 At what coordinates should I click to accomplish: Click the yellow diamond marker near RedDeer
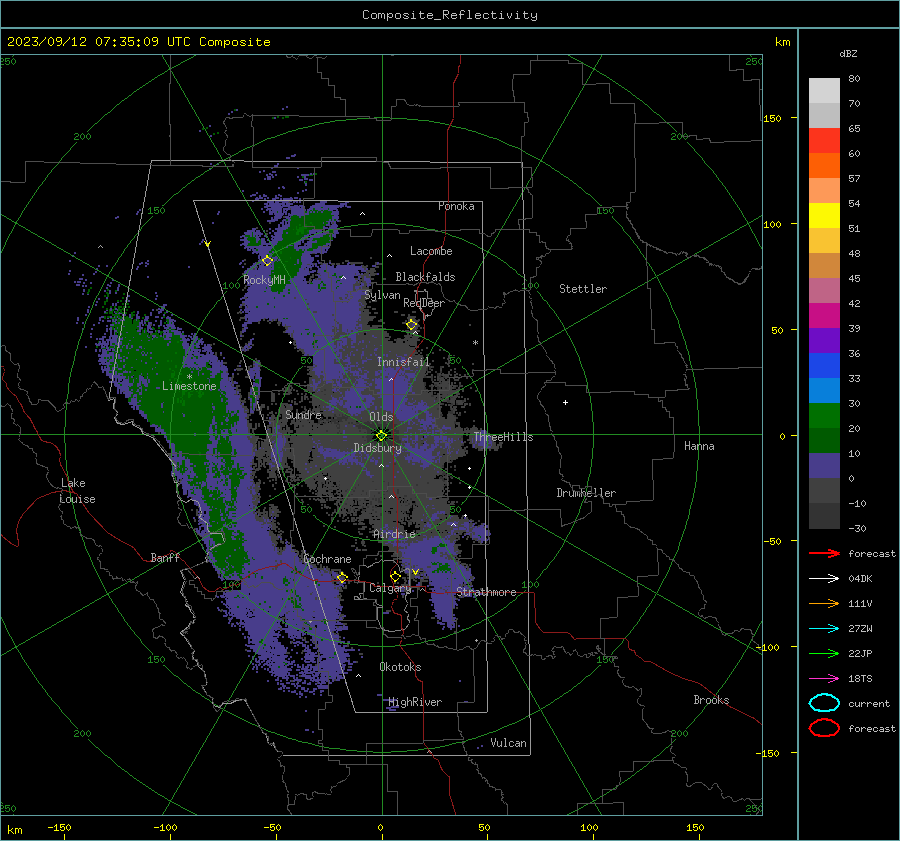pos(412,325)
